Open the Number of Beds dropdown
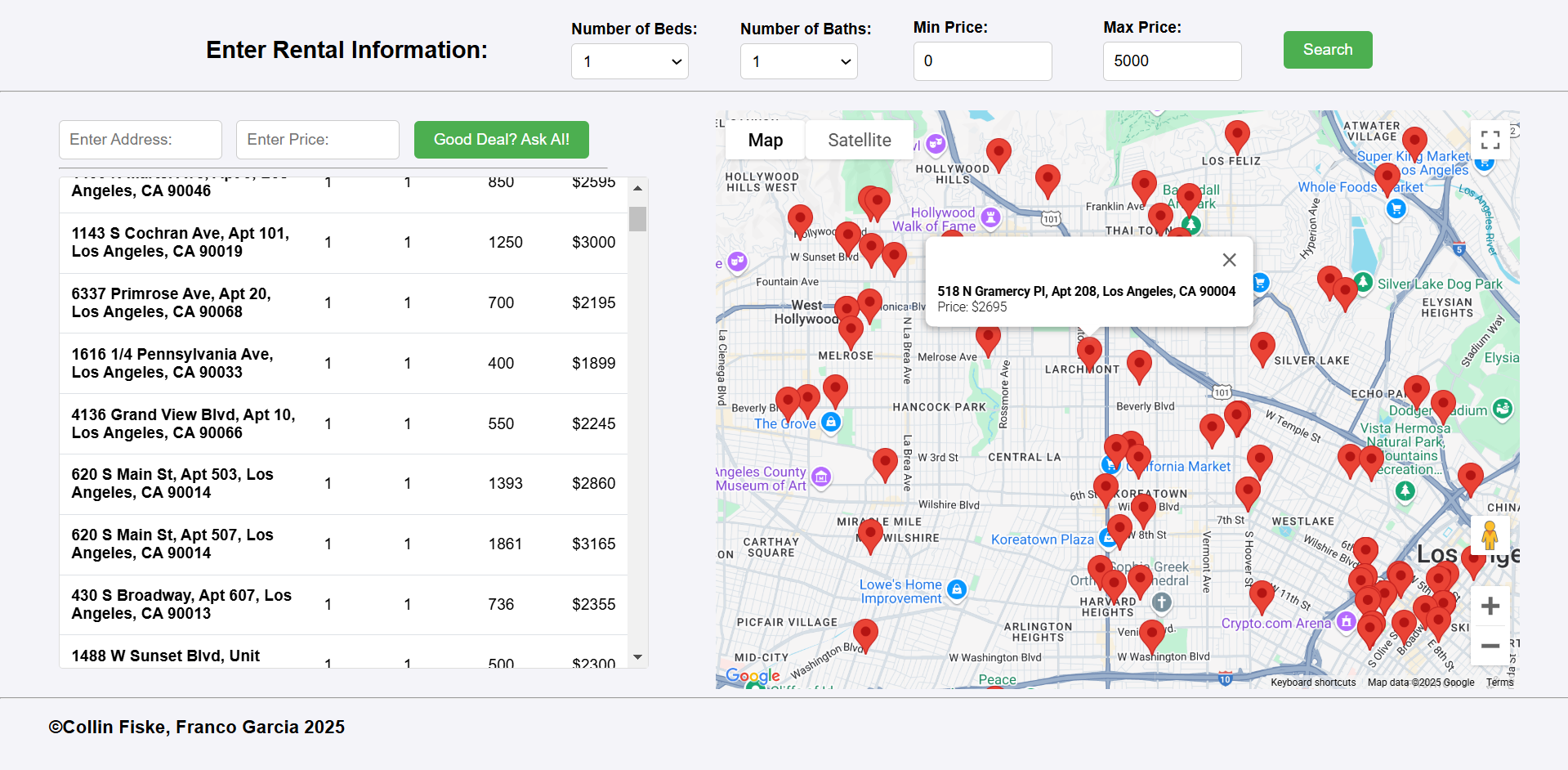Image resolution: width=1568 pixels, height=770 pixels. pyautogui.click(x=629, y=61)
